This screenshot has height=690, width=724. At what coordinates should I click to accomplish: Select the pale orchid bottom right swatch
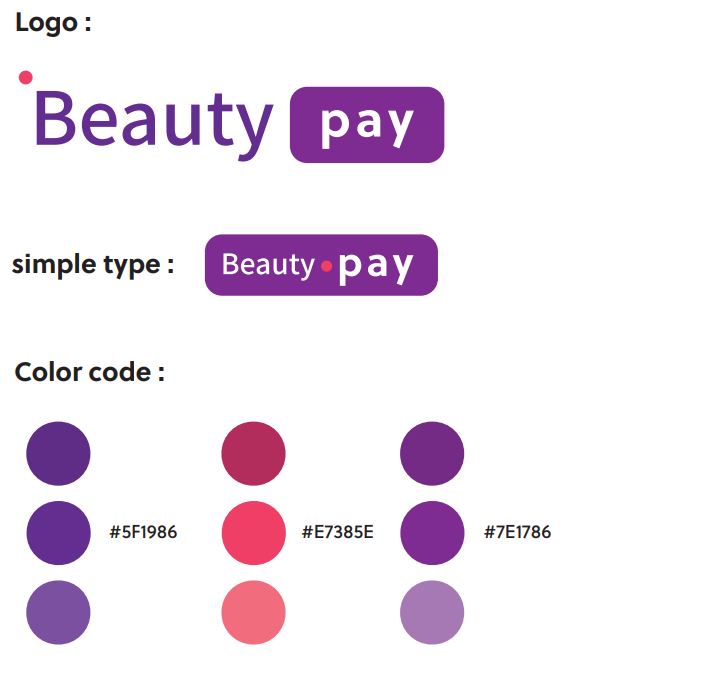tap(432, 612)
